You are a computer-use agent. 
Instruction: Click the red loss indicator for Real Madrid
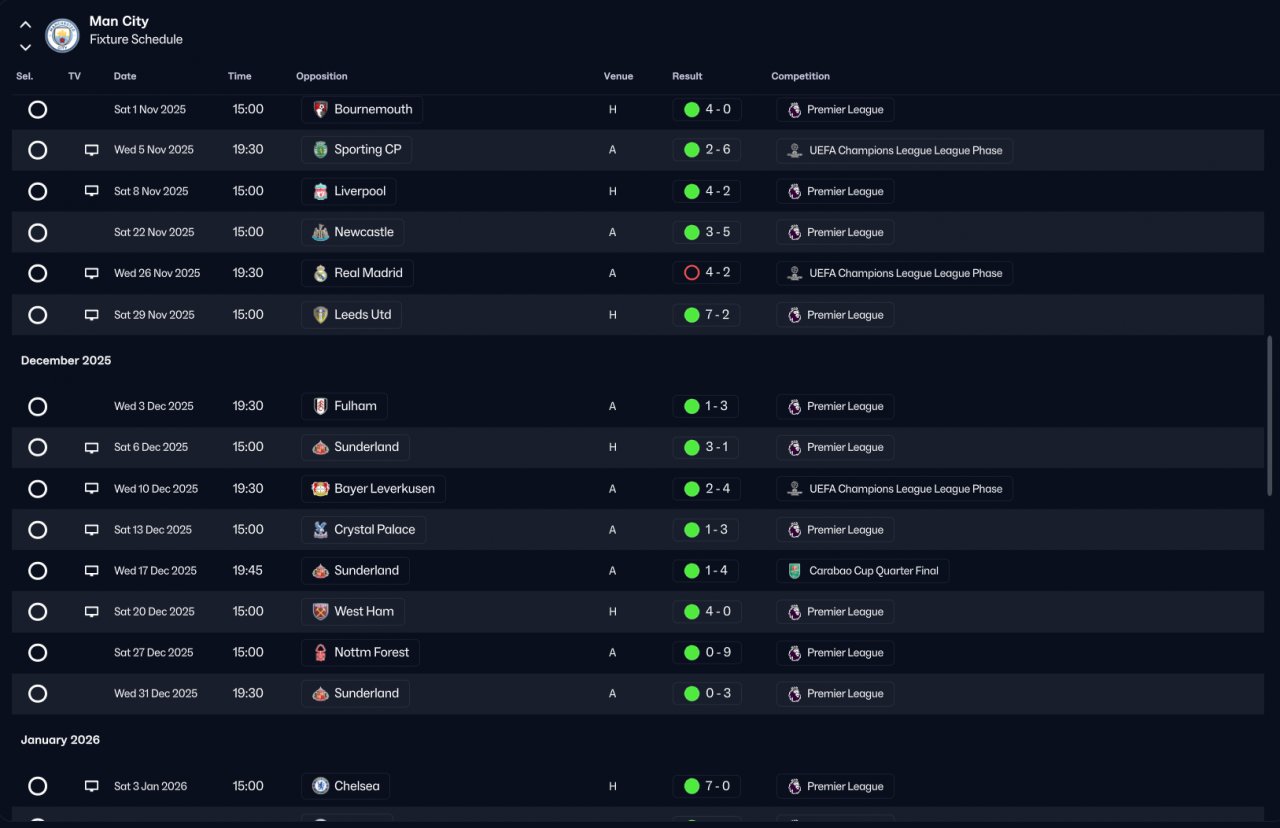pos(691,273)
